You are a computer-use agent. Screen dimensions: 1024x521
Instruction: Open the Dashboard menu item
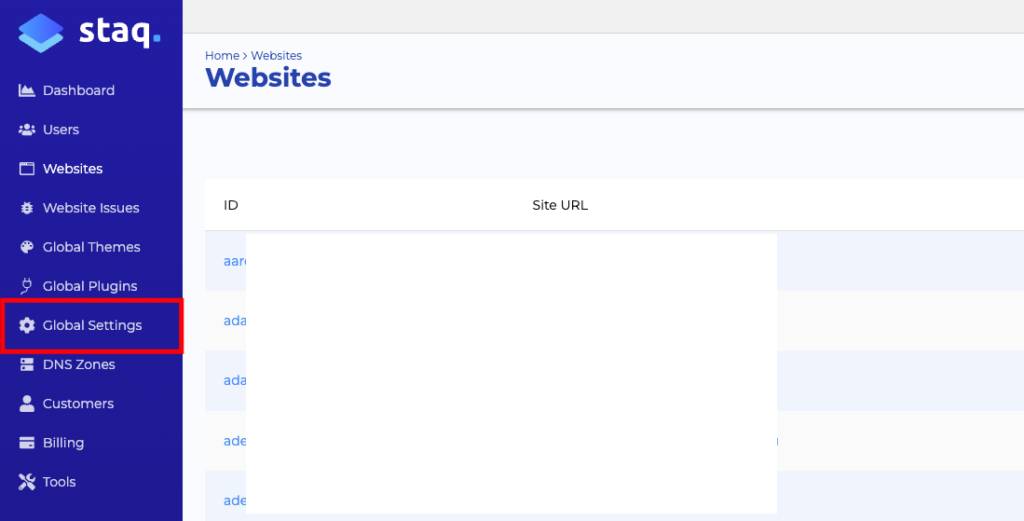click(78, 91)
